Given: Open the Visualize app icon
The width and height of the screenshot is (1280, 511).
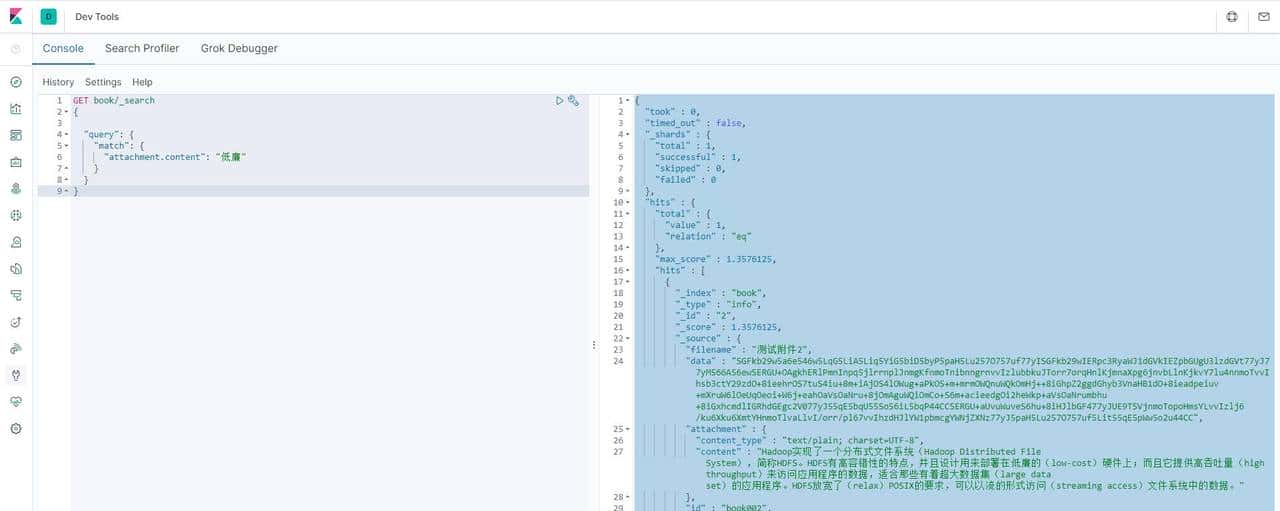Looking at the screenshot, I should tap(15, 109).
